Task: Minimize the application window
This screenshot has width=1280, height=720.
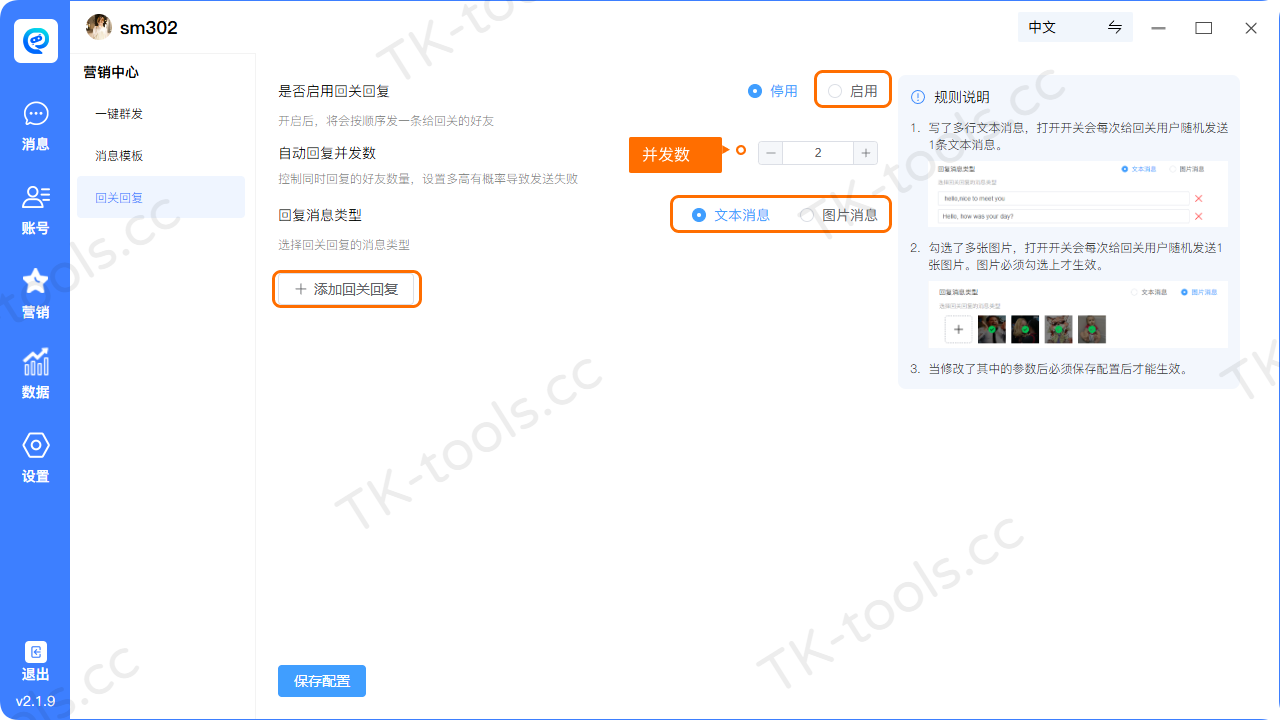Action: (1159, 28)
